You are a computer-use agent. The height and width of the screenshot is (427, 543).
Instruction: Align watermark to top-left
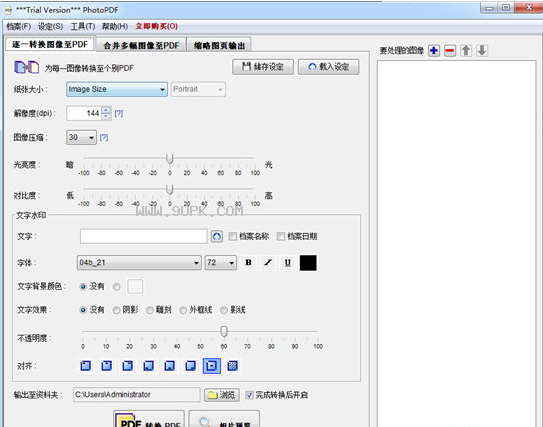86,366
